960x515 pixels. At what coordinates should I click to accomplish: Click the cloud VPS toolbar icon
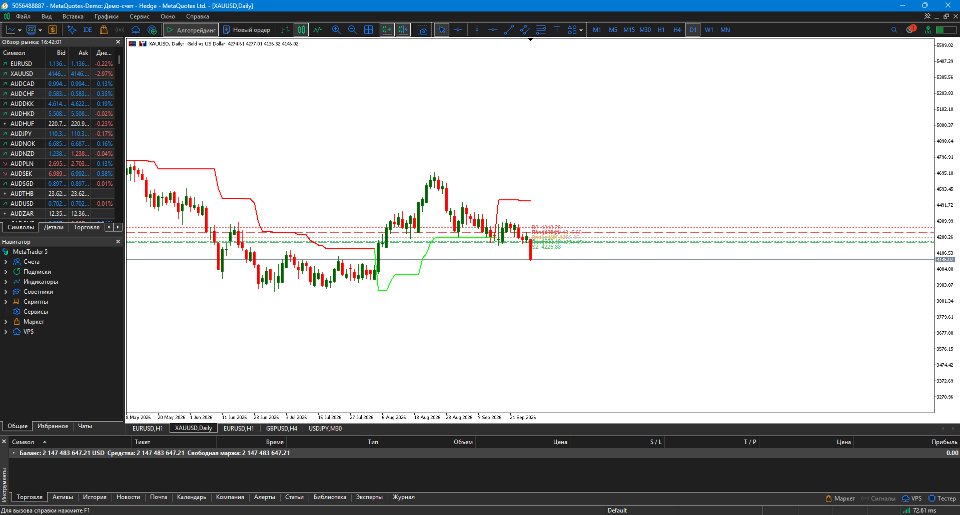pyautogui.click(x=136, y=29)
